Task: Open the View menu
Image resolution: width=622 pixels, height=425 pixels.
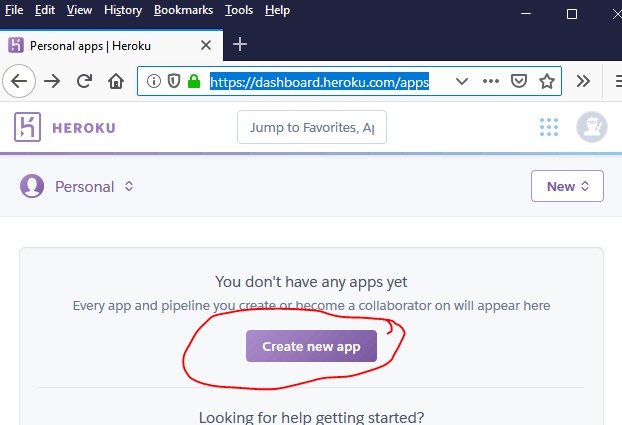Action: pos(79,10)
